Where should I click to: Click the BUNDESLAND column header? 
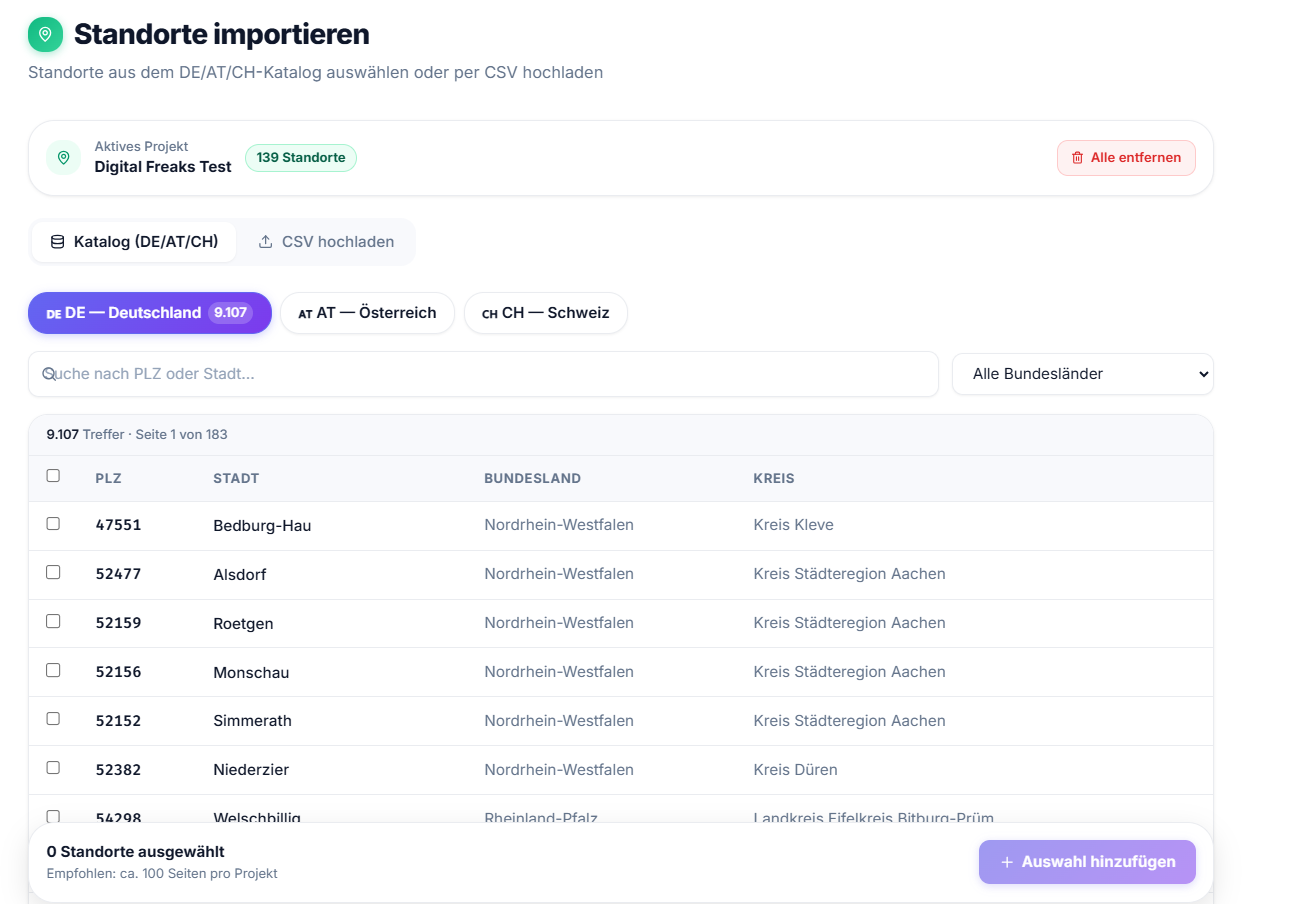tap(532, 479)
